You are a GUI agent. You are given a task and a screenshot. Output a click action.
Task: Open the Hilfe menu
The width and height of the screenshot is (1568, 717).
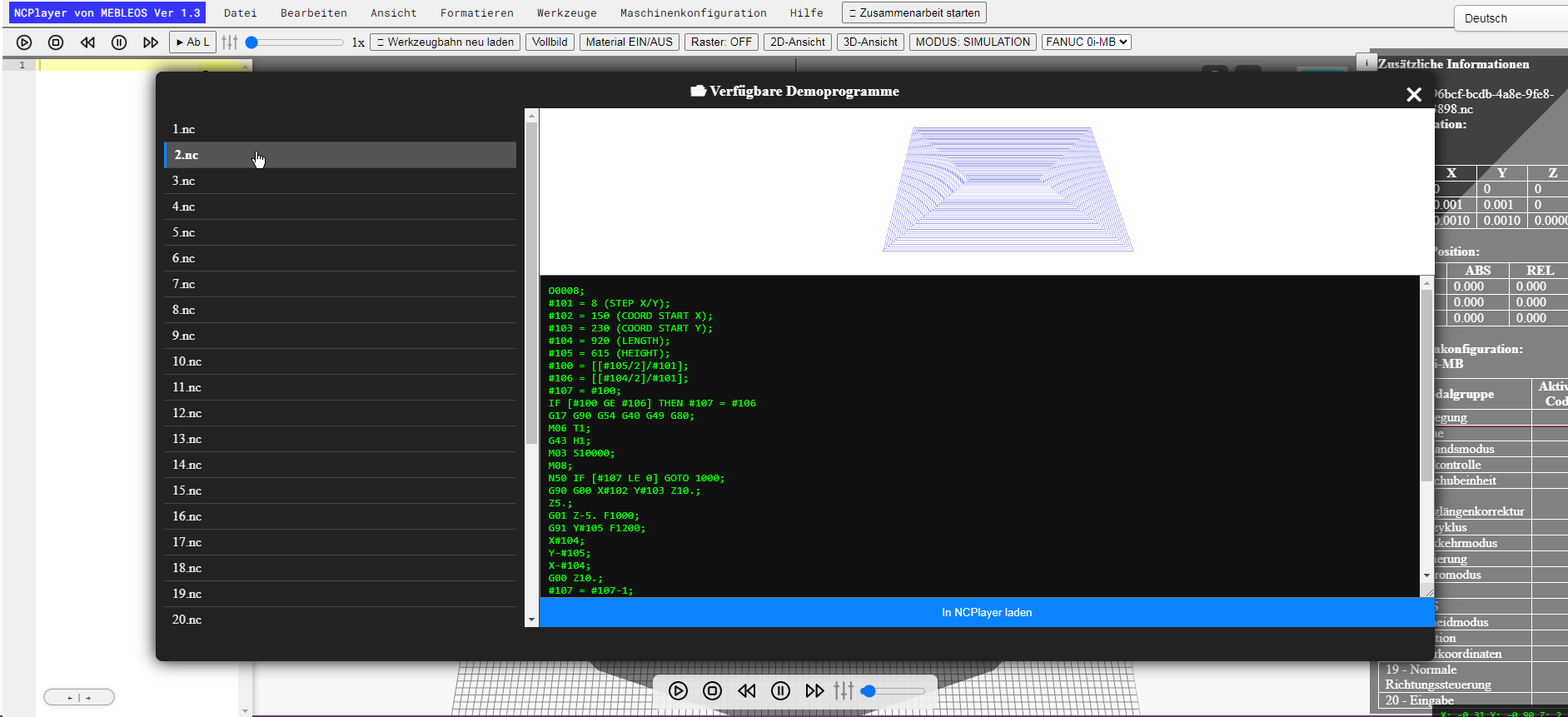pos(807,12)
